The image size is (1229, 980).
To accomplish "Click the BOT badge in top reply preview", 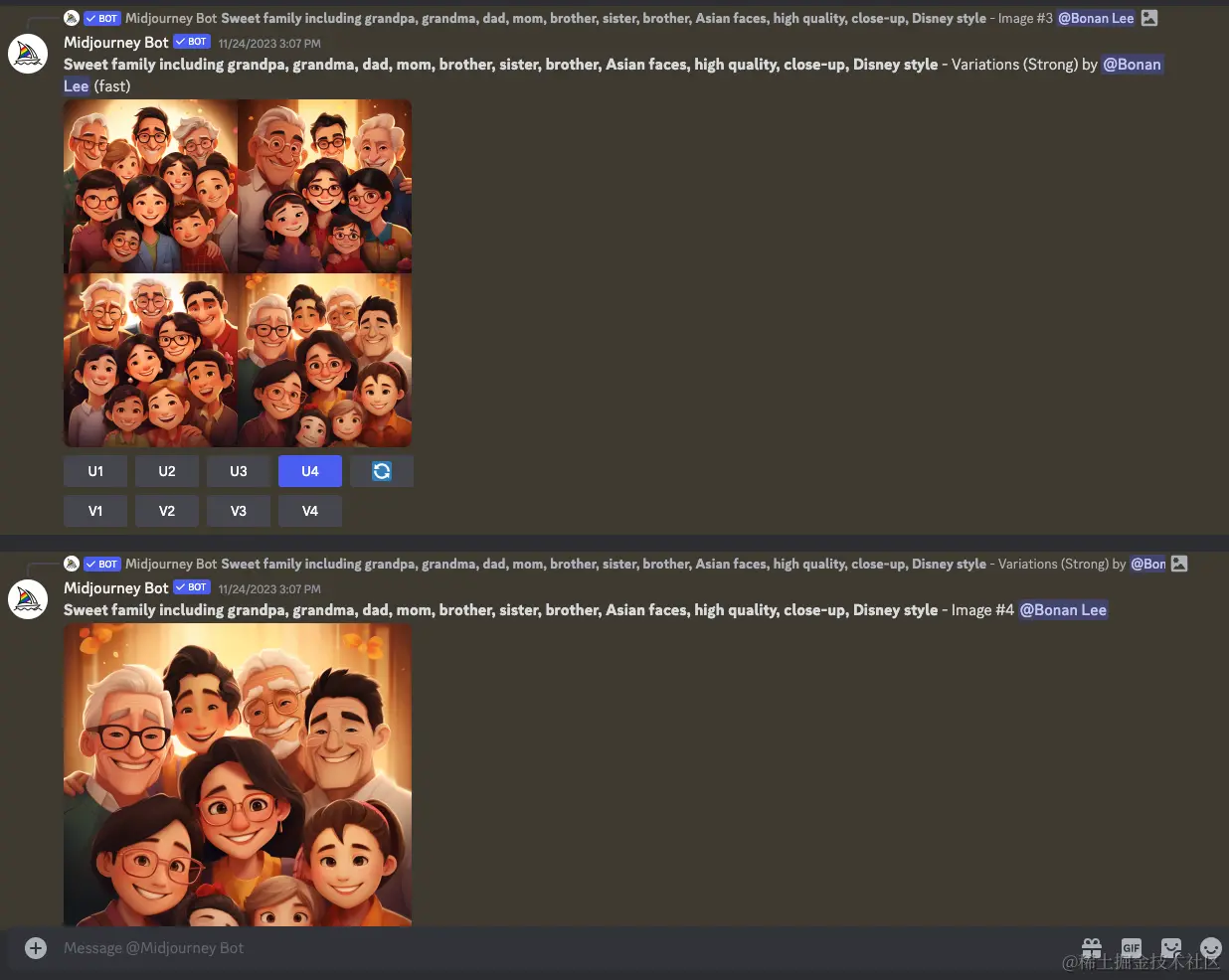I will coord(102,18).
